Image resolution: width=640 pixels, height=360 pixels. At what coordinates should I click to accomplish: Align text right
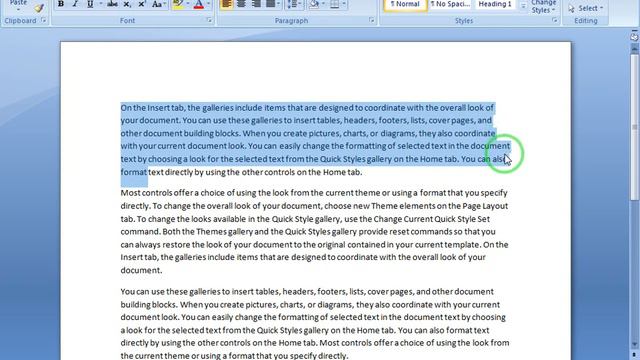click(256, 4)
